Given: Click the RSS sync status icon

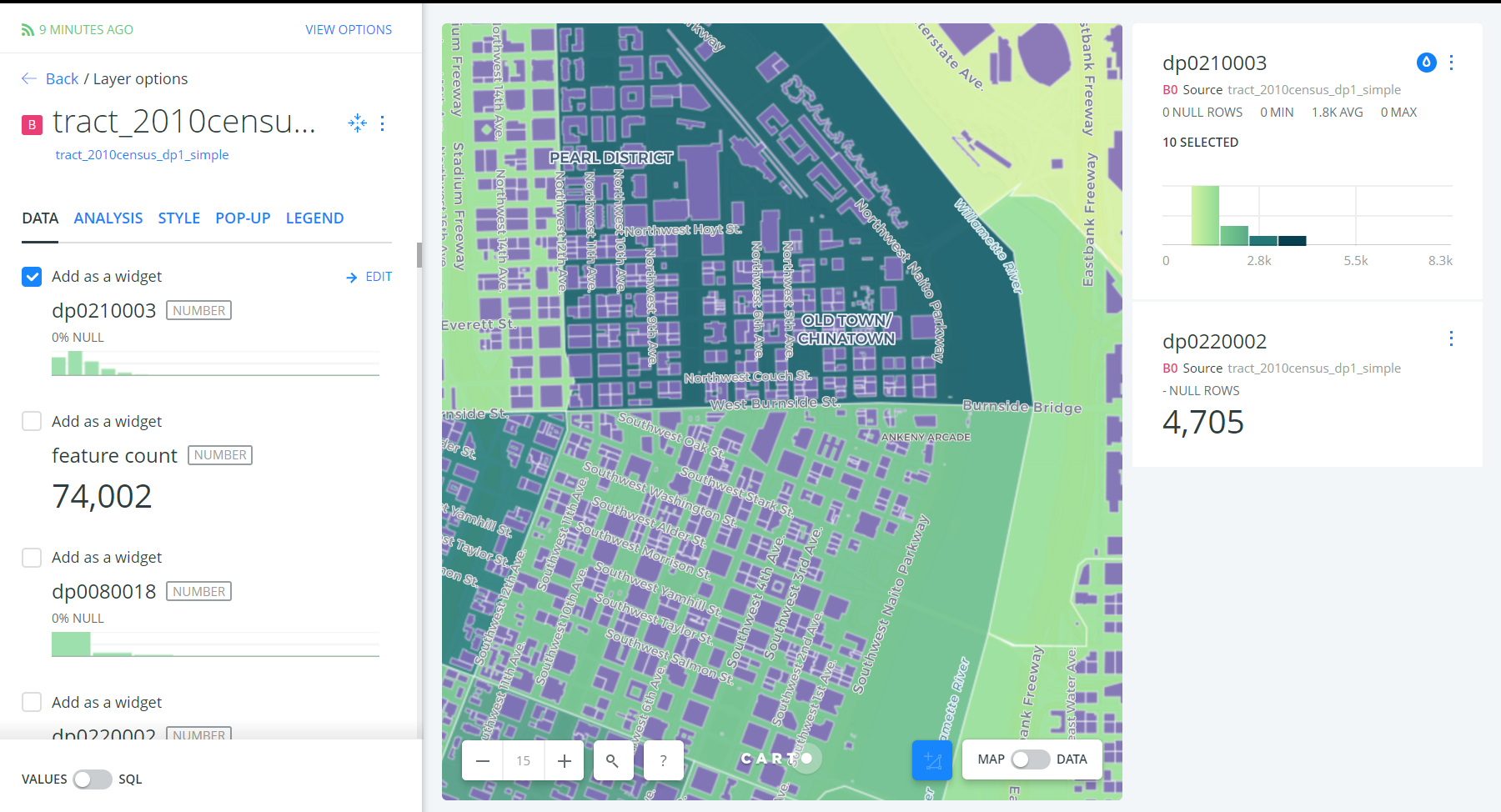Looking at the screenshot, I should click(28, 30).
